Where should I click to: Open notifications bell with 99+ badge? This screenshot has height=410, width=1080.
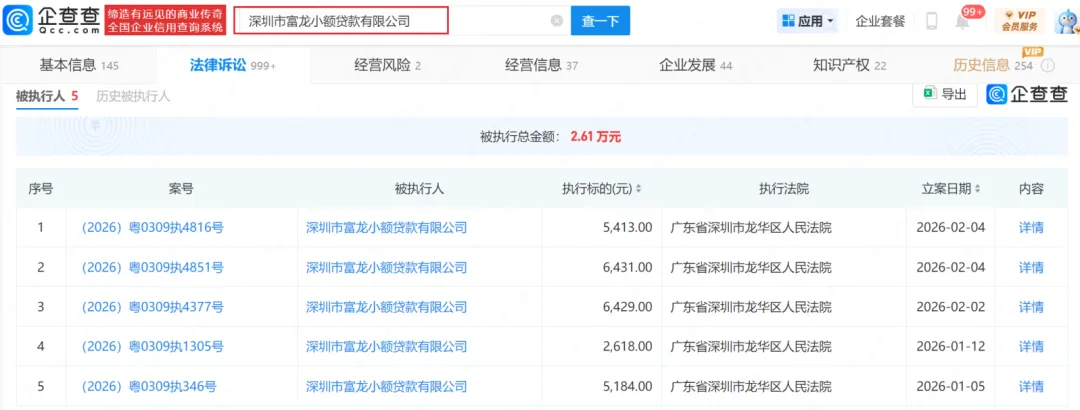pos(963,21)
